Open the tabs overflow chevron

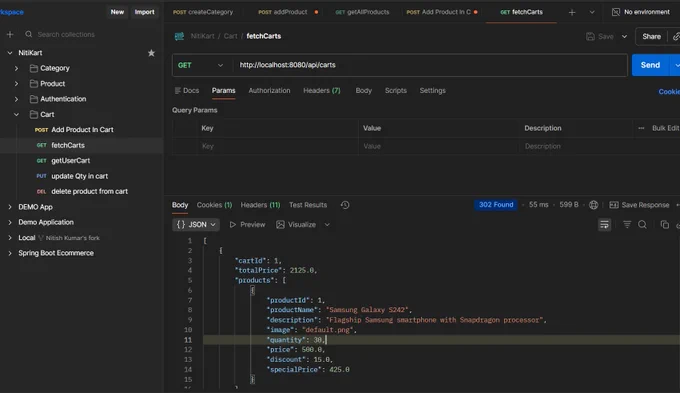592,13
